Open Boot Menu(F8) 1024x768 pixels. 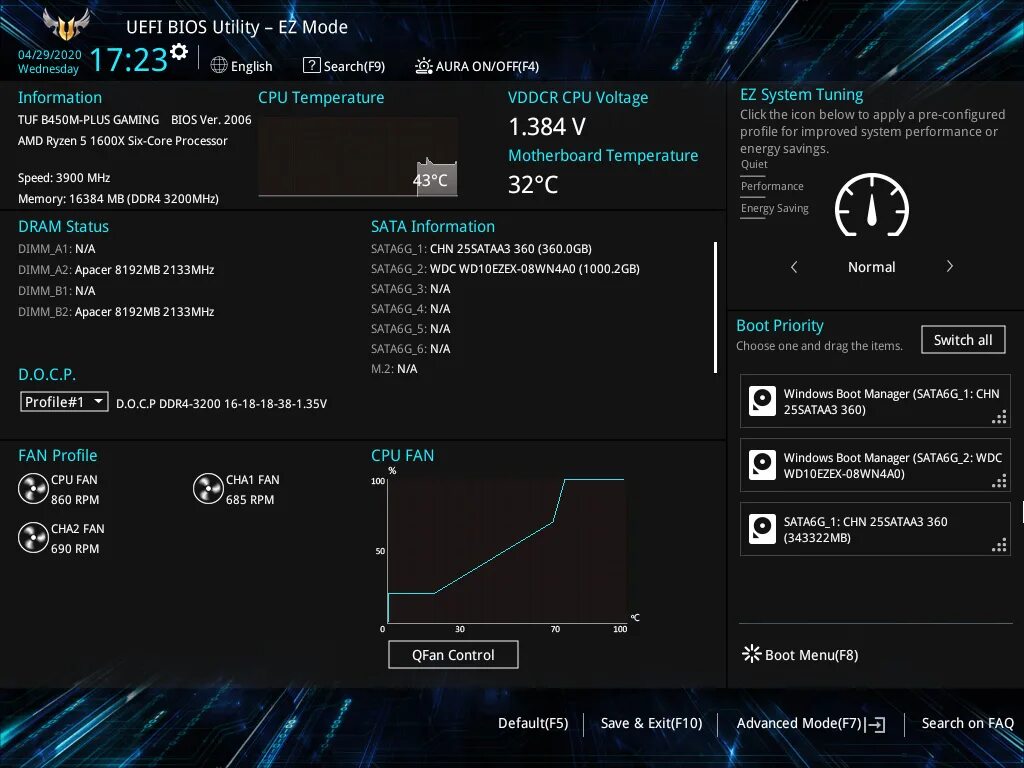[811, 654]
